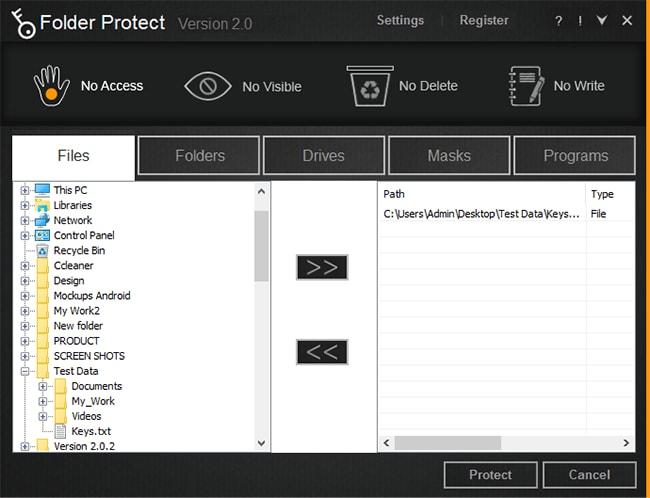Click the Design folder icon

pos(43,281)
